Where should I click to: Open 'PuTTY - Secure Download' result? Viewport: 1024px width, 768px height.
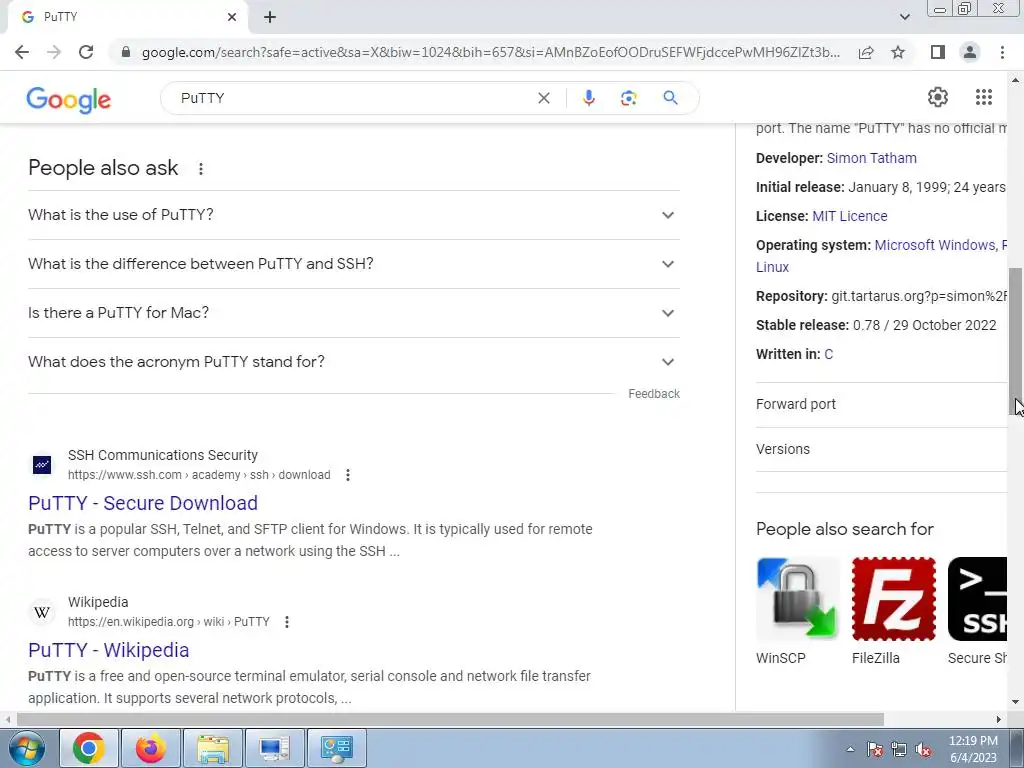tap(143, 503)
